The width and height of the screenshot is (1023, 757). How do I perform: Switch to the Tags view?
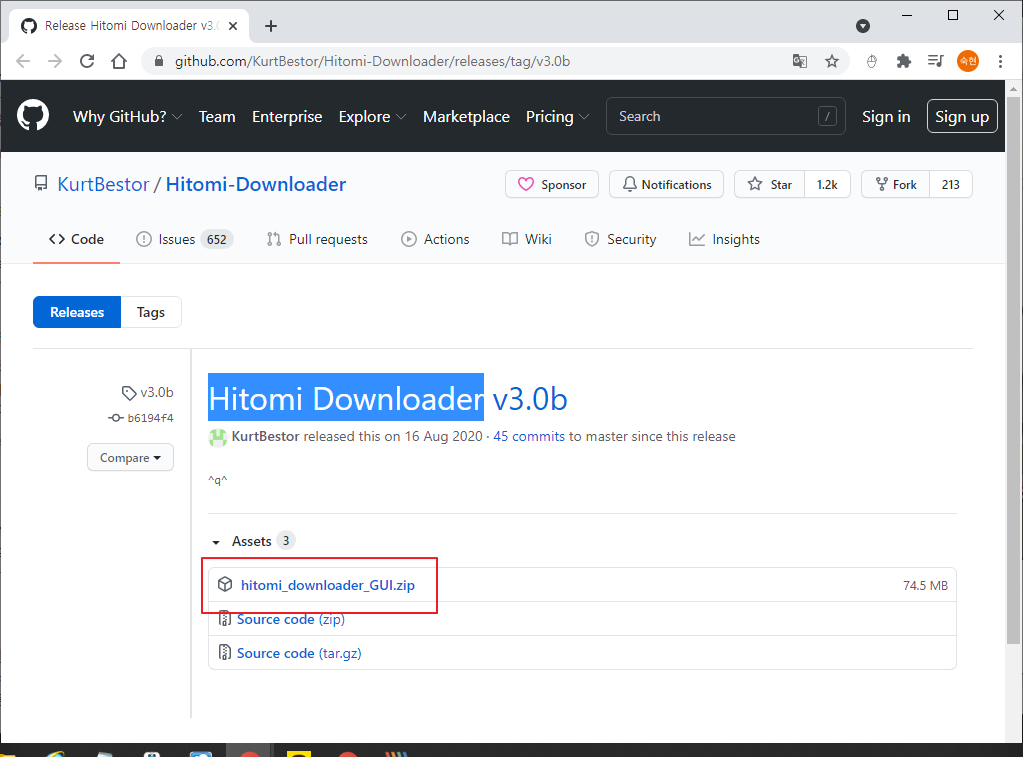click(x=151, y=312)
